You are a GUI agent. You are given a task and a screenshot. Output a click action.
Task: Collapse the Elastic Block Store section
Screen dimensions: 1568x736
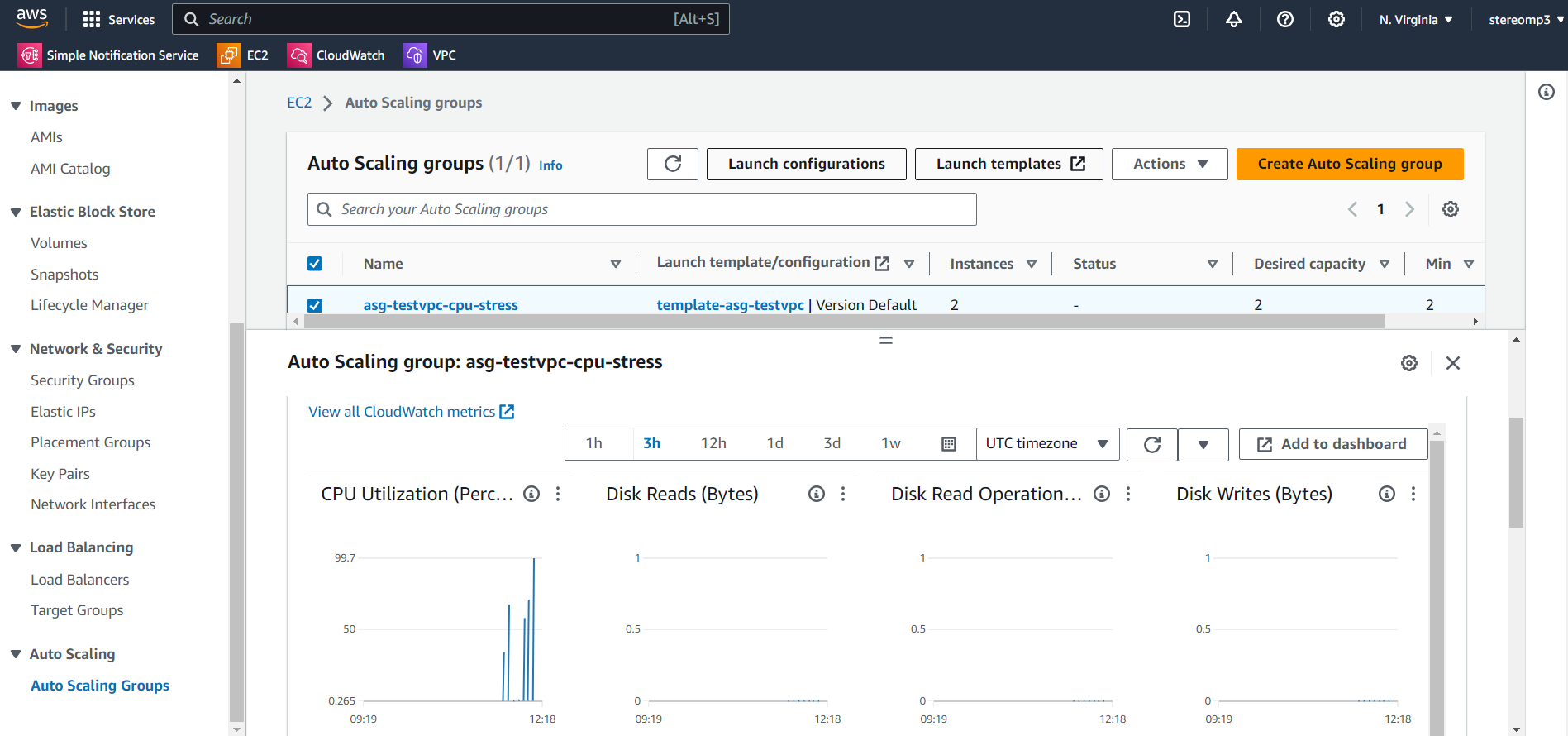coord(16,212)
